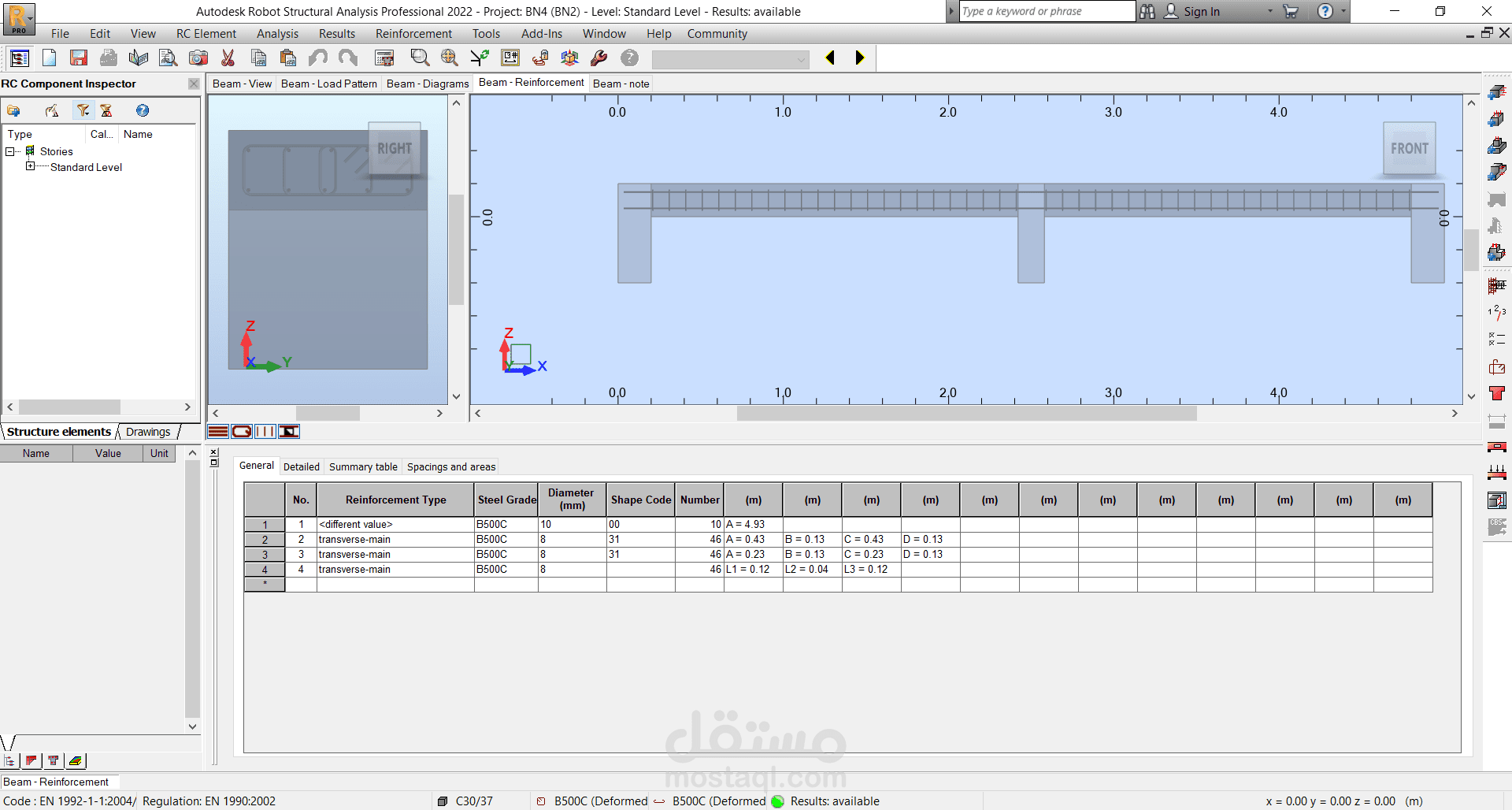Viewport: 1512px width, 810px height.
Task: Open the Spacings and areas tab
Action: (x=451, y=466)
